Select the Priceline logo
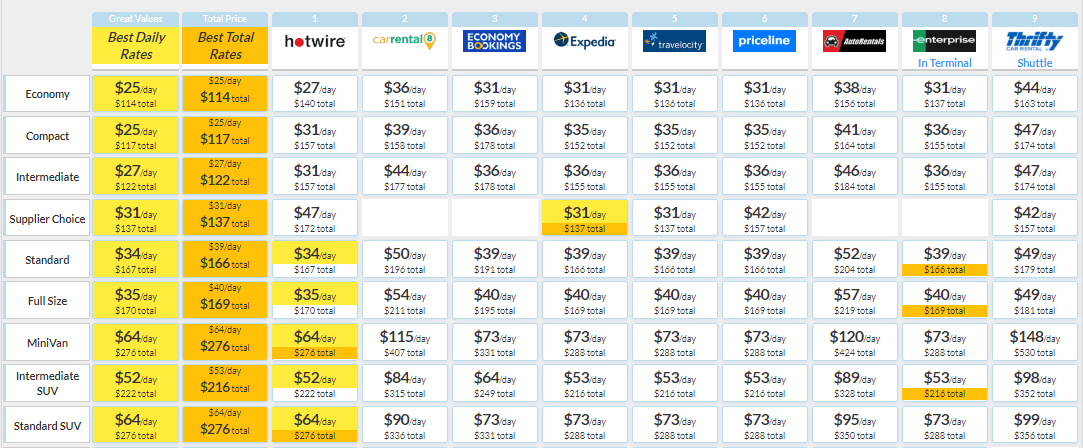Screen dimensions: 1083x448 click(x=764, y=41)
